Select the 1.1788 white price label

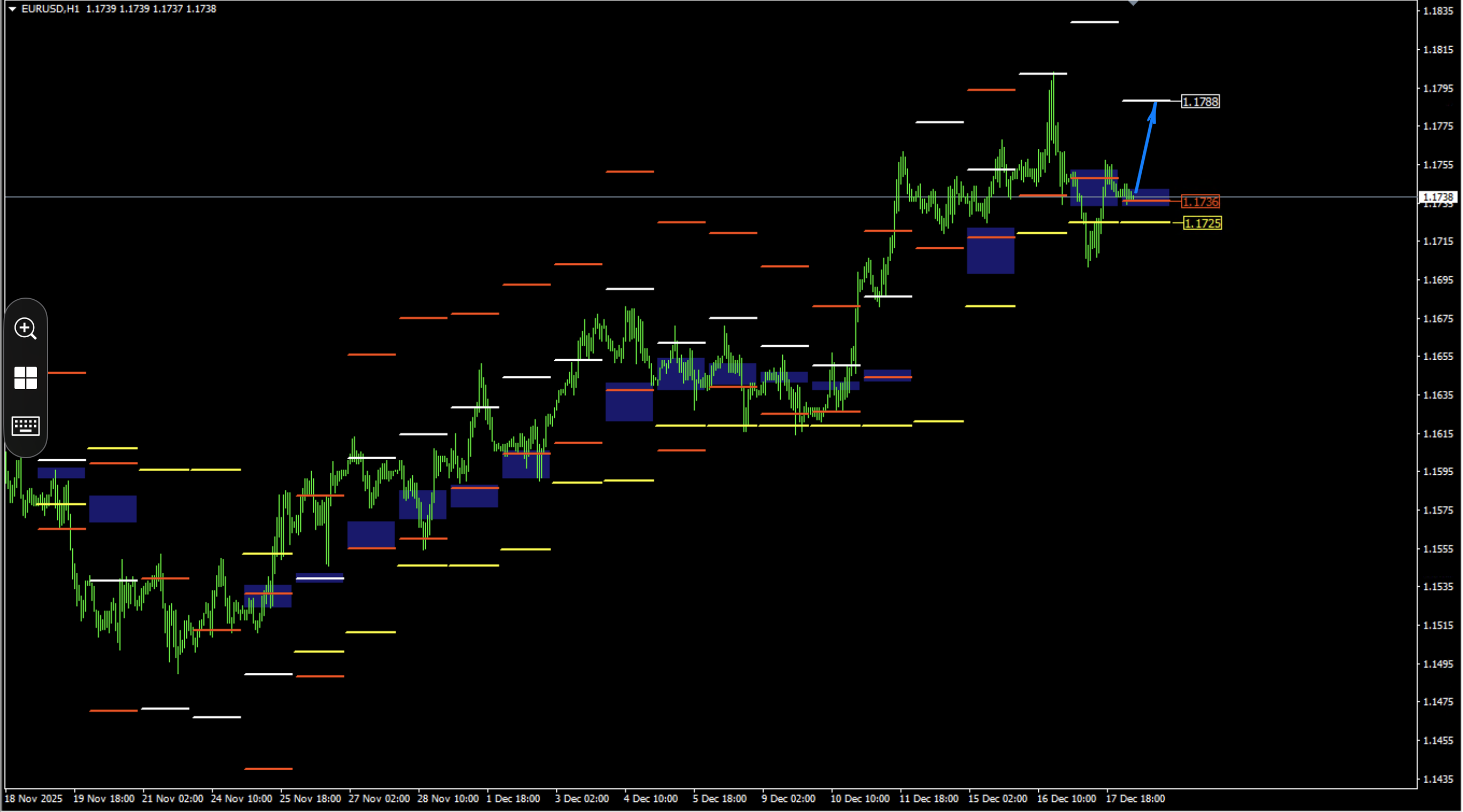click(1200, 102)
